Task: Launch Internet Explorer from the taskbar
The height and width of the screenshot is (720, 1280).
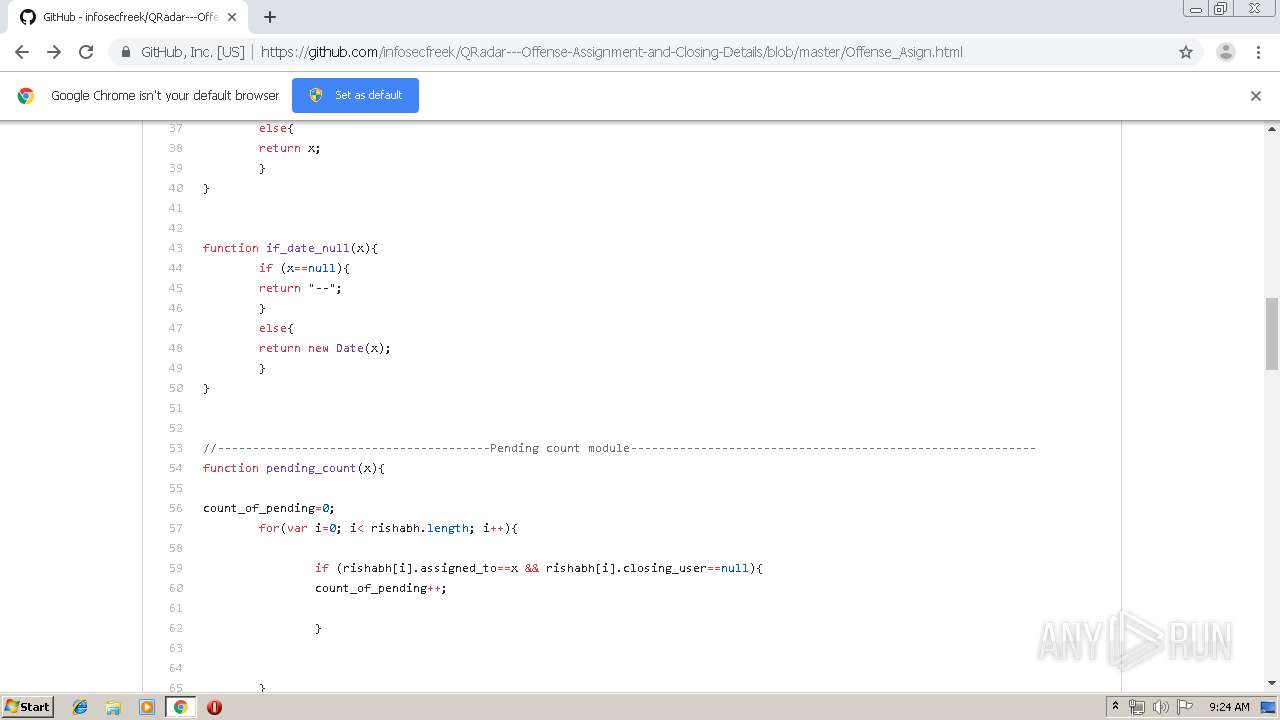Action: [80, 707]
